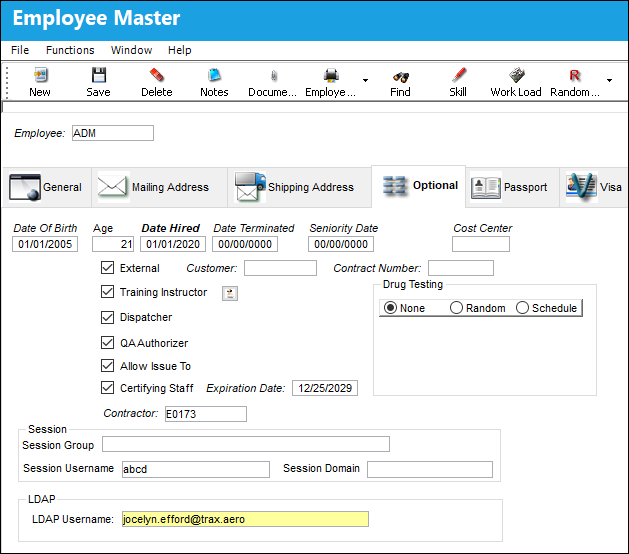The width and height of the screenshot is (629, 554).
Task: Uncheck the External checkbox
Action: tap(108, 268)
